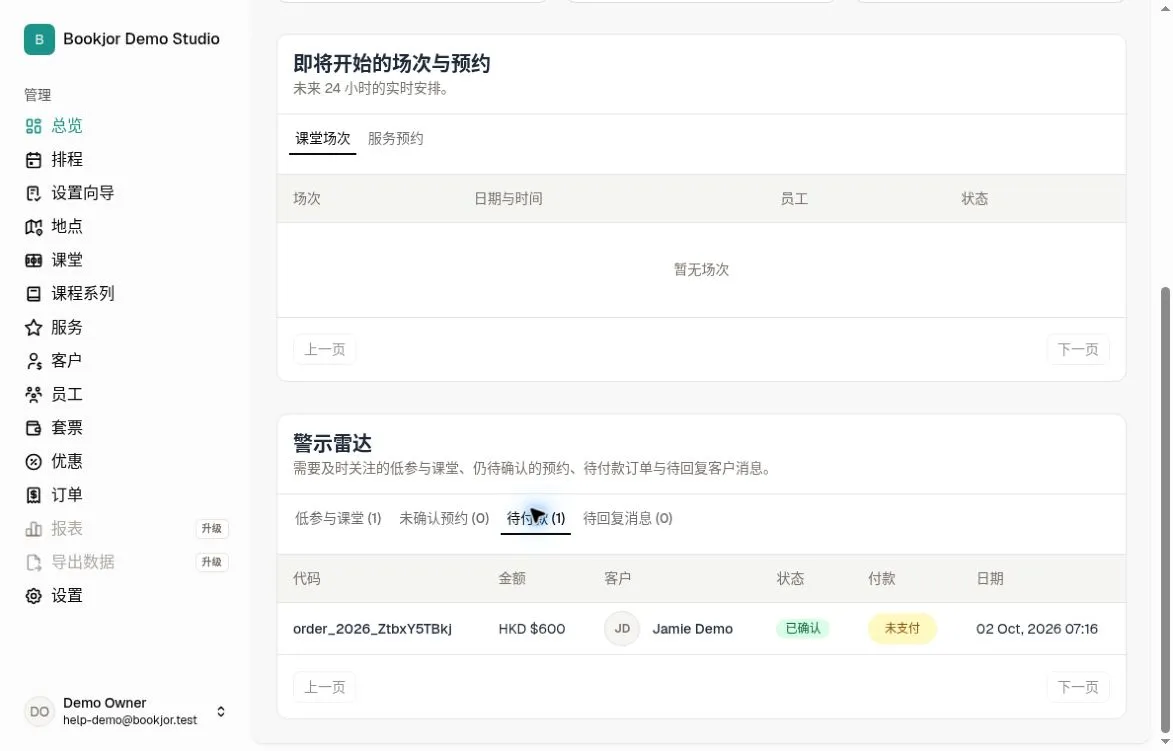
Task: Expand the Demo Owner account switcher chevrons
Action: coord(221,711)
